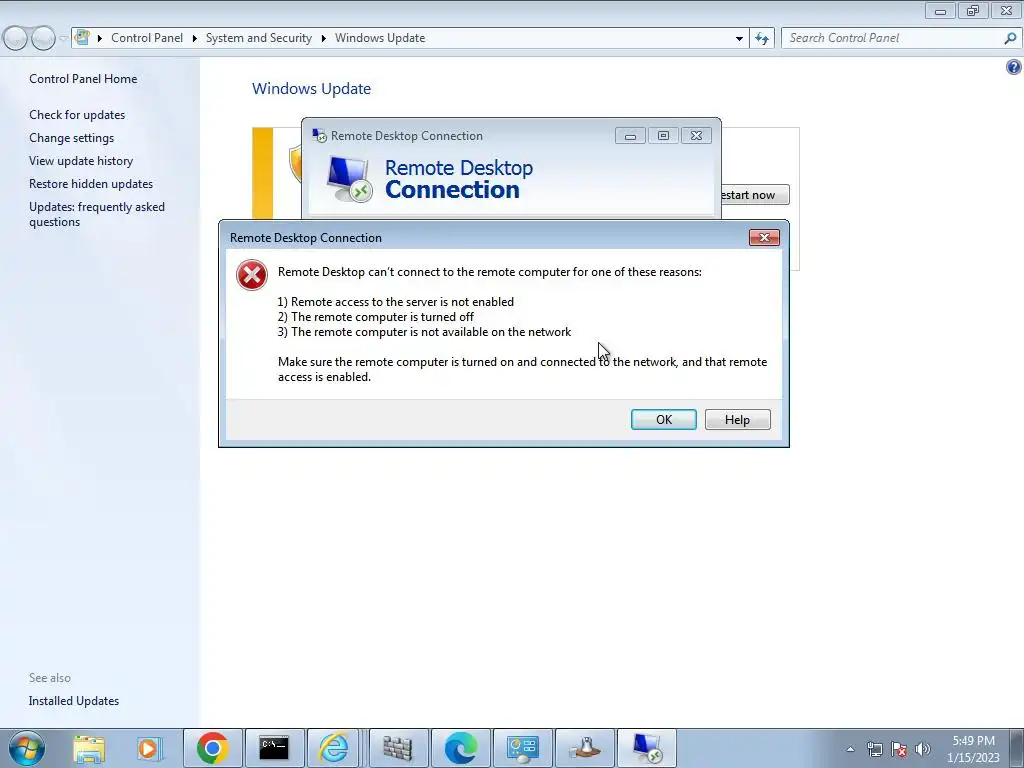
Task: Restore down the Control Panel window
Action: click(973, 10)
